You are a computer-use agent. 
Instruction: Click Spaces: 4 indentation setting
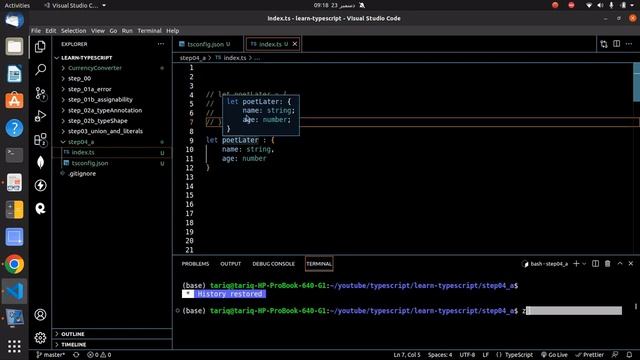(x=440, y=355)
